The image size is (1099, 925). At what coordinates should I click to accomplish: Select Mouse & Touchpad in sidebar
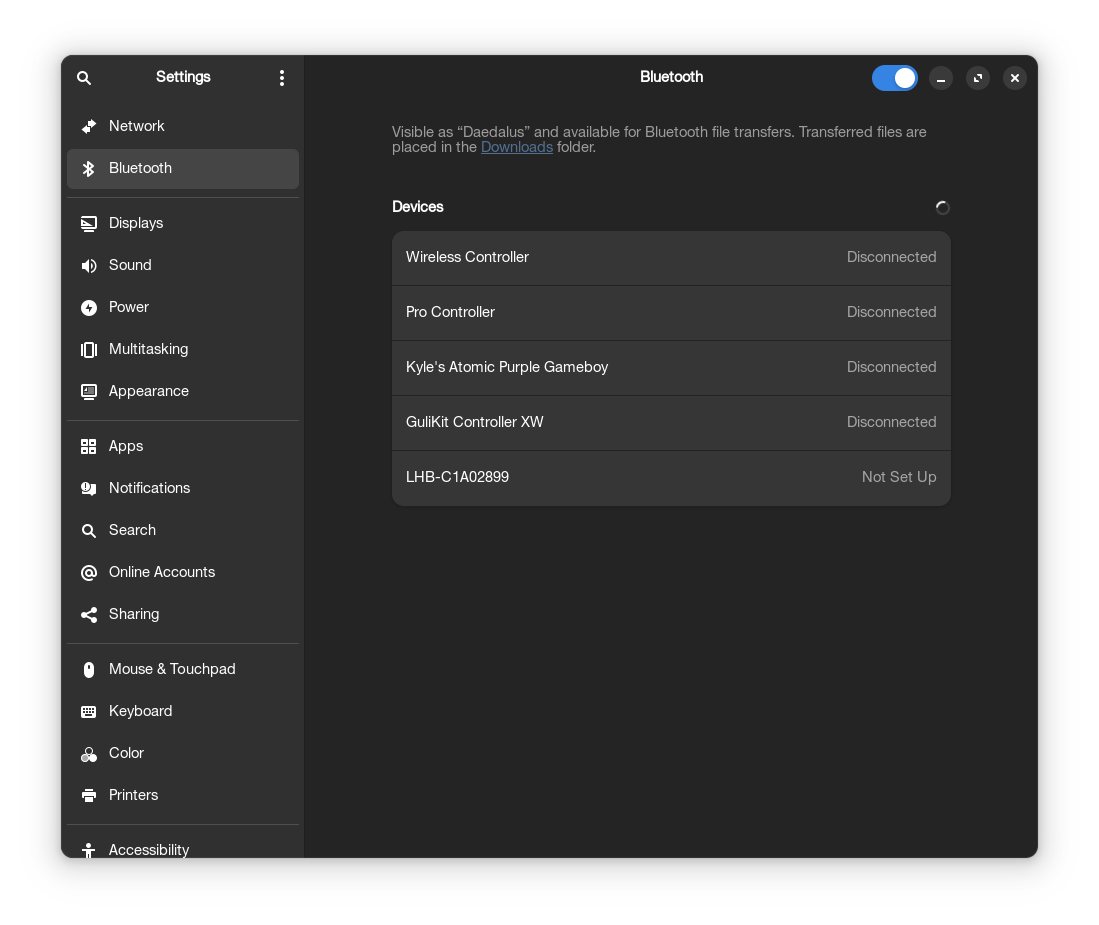click(171, 669)
